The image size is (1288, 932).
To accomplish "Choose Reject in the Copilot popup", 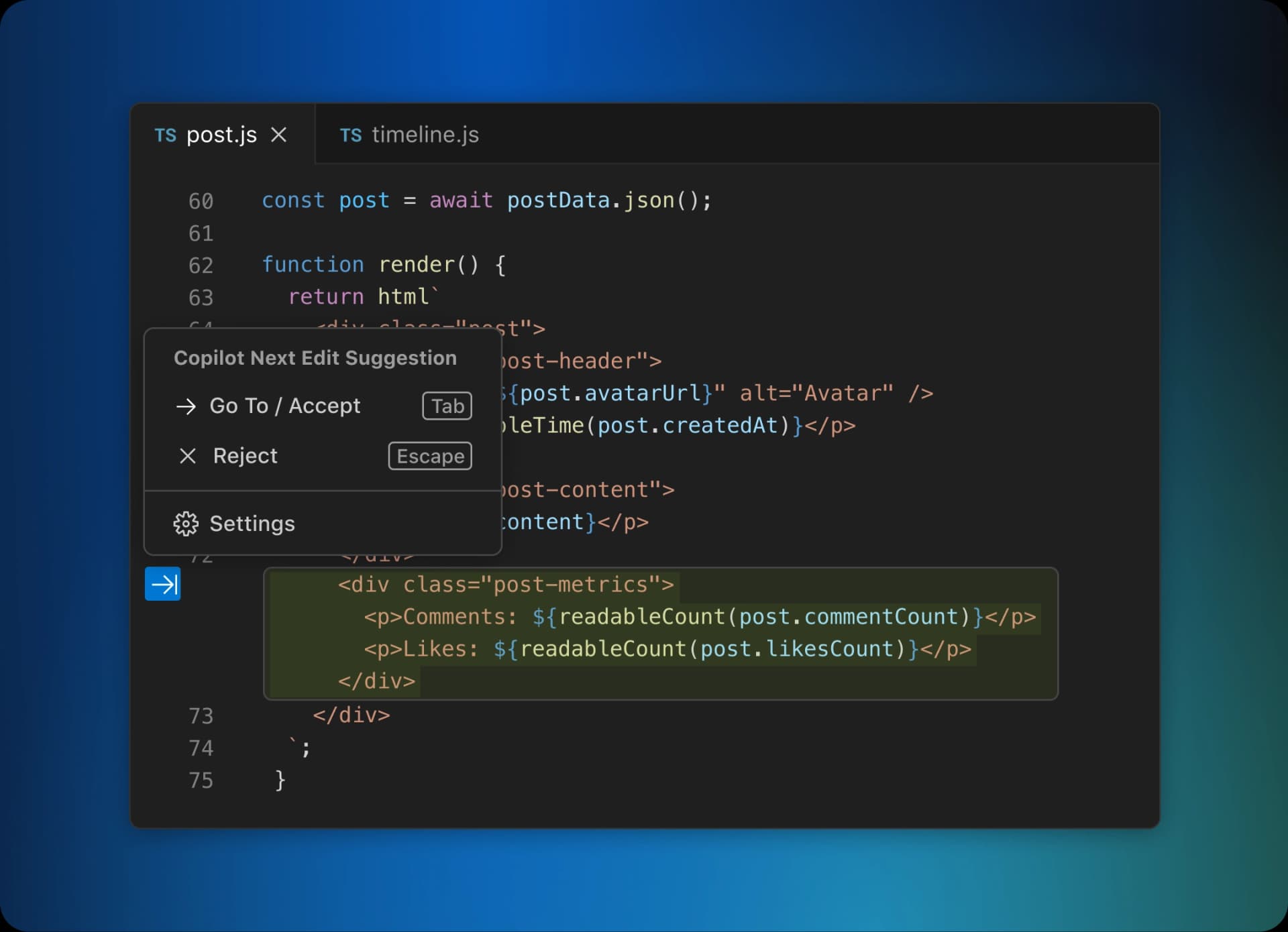I will point(245,456).
